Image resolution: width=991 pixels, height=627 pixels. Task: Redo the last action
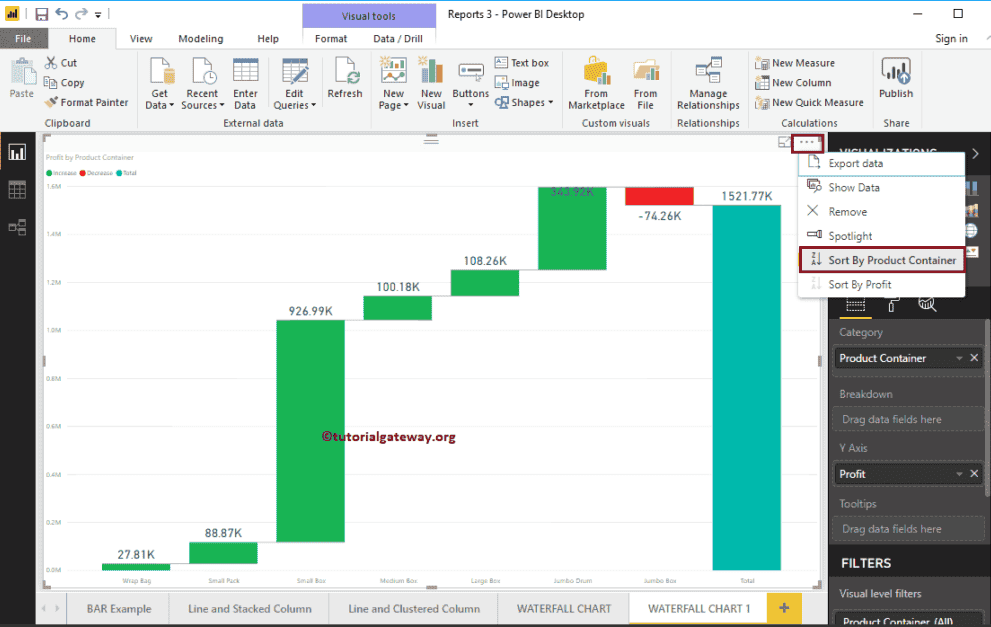81,14
